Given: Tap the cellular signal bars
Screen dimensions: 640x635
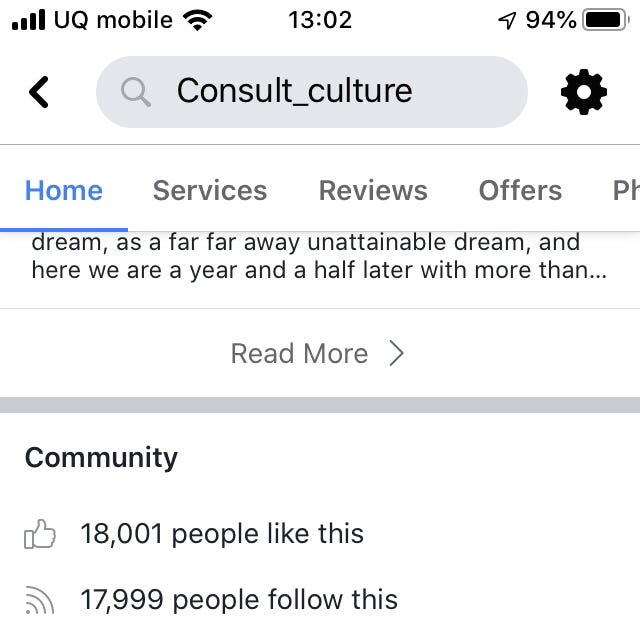Looking at the screenshot, I should click(29, 20).
